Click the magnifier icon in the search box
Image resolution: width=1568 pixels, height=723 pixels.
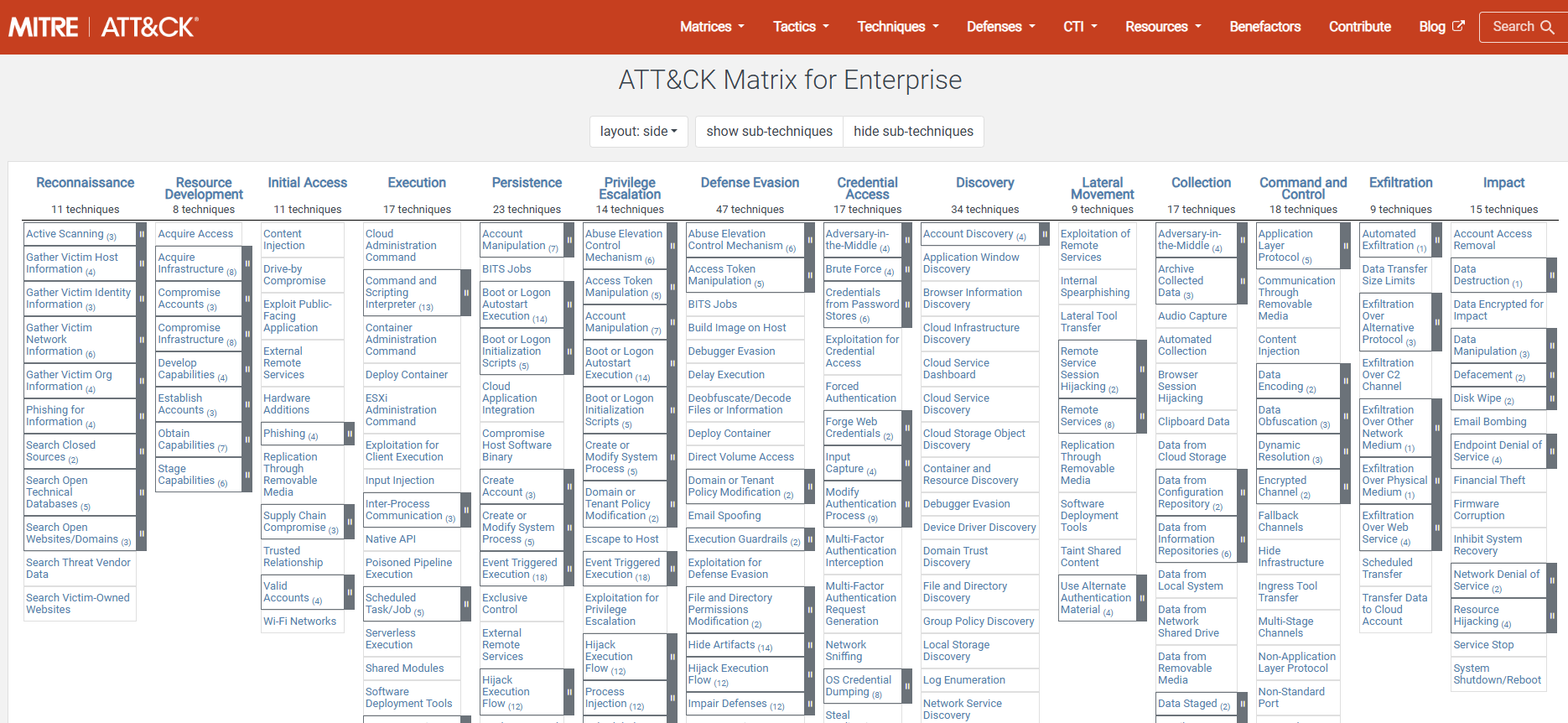coord(1547,27)
